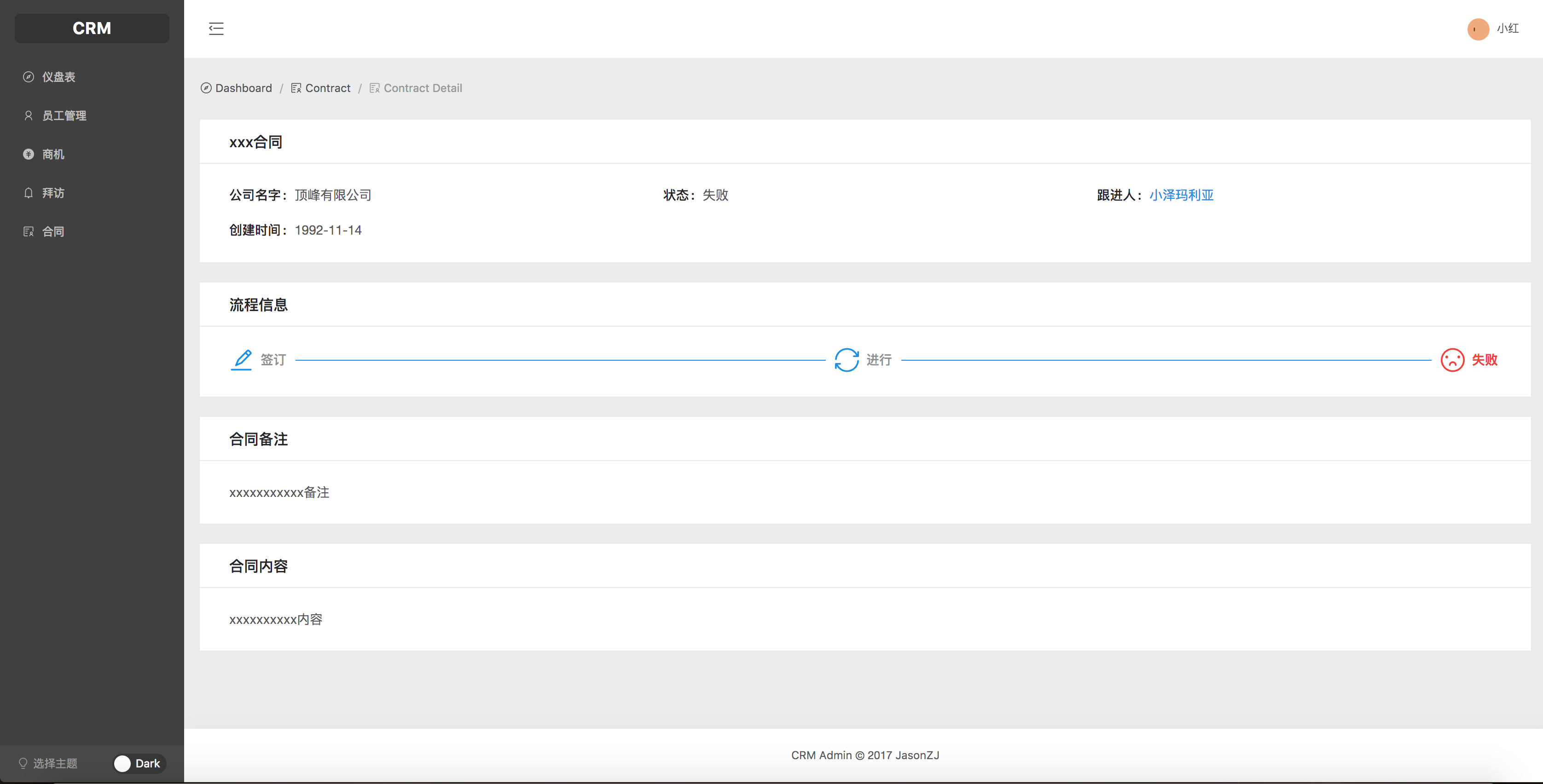This screenshot has width=1543, height=784.
Task: Click the orange user avatar
Action: (1478, 29)
